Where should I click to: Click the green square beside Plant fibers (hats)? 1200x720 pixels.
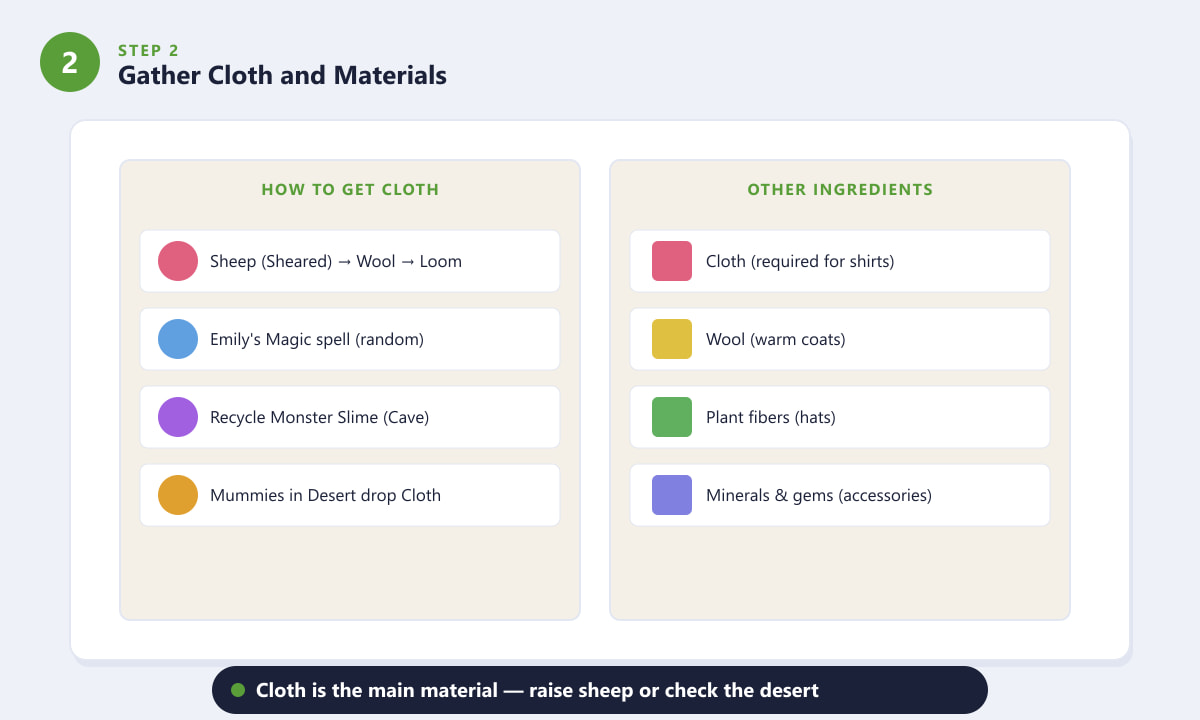point(672,417)
